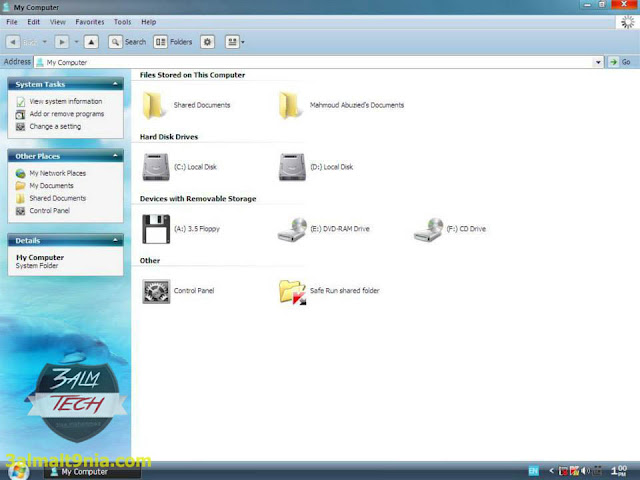The height and width of the screenshot is (480, 640).
Task: Click the Hard Disk Drives heading
Action: (169, 137)
